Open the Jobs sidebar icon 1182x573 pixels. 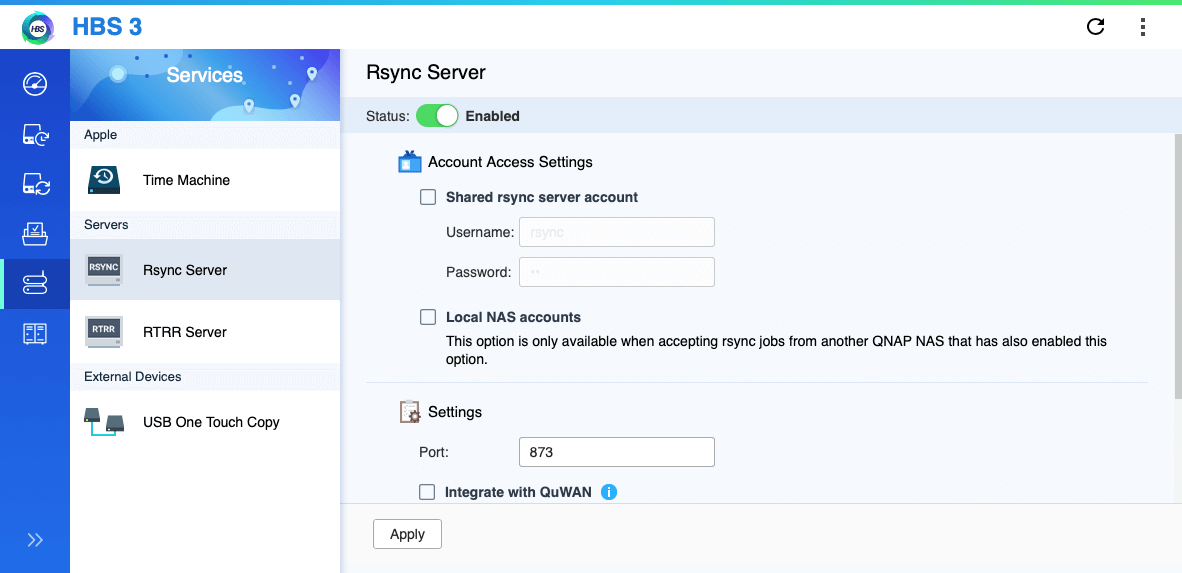click(x=35, y=234)
